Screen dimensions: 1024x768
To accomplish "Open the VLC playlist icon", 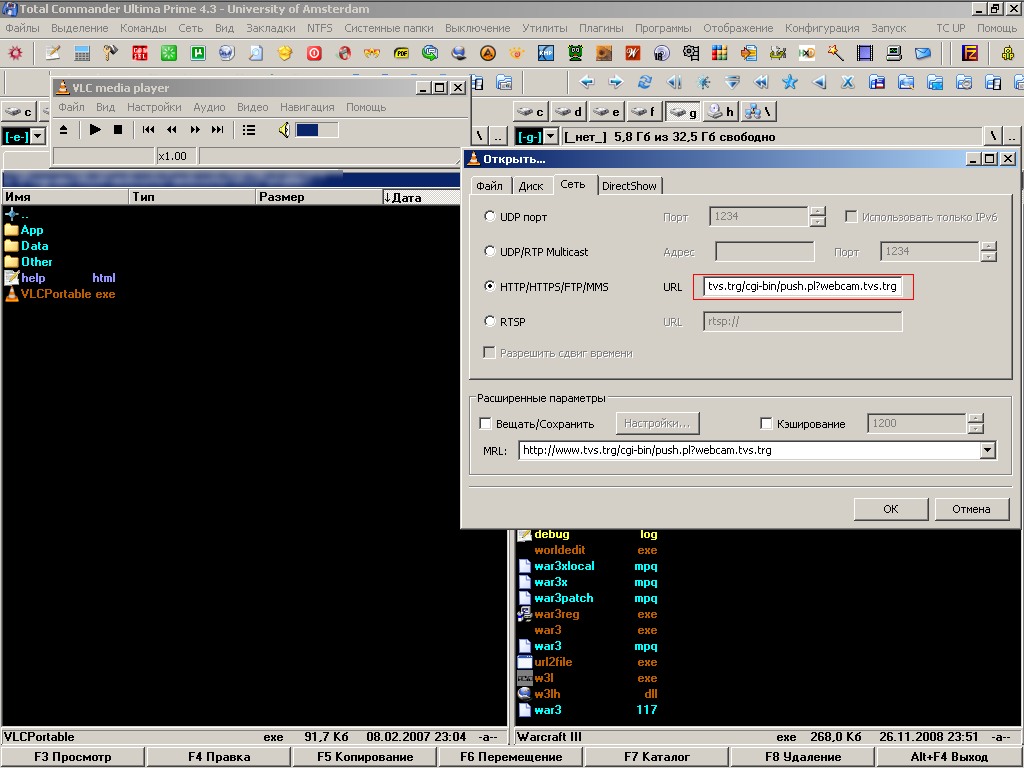I will (249, 130).
